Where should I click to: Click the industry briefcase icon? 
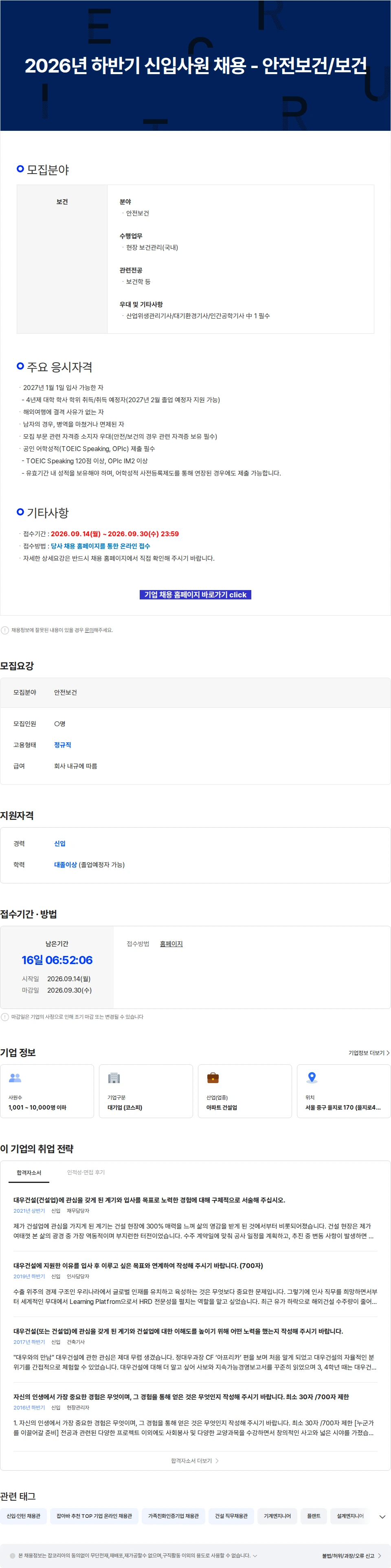click(213, 1077)
